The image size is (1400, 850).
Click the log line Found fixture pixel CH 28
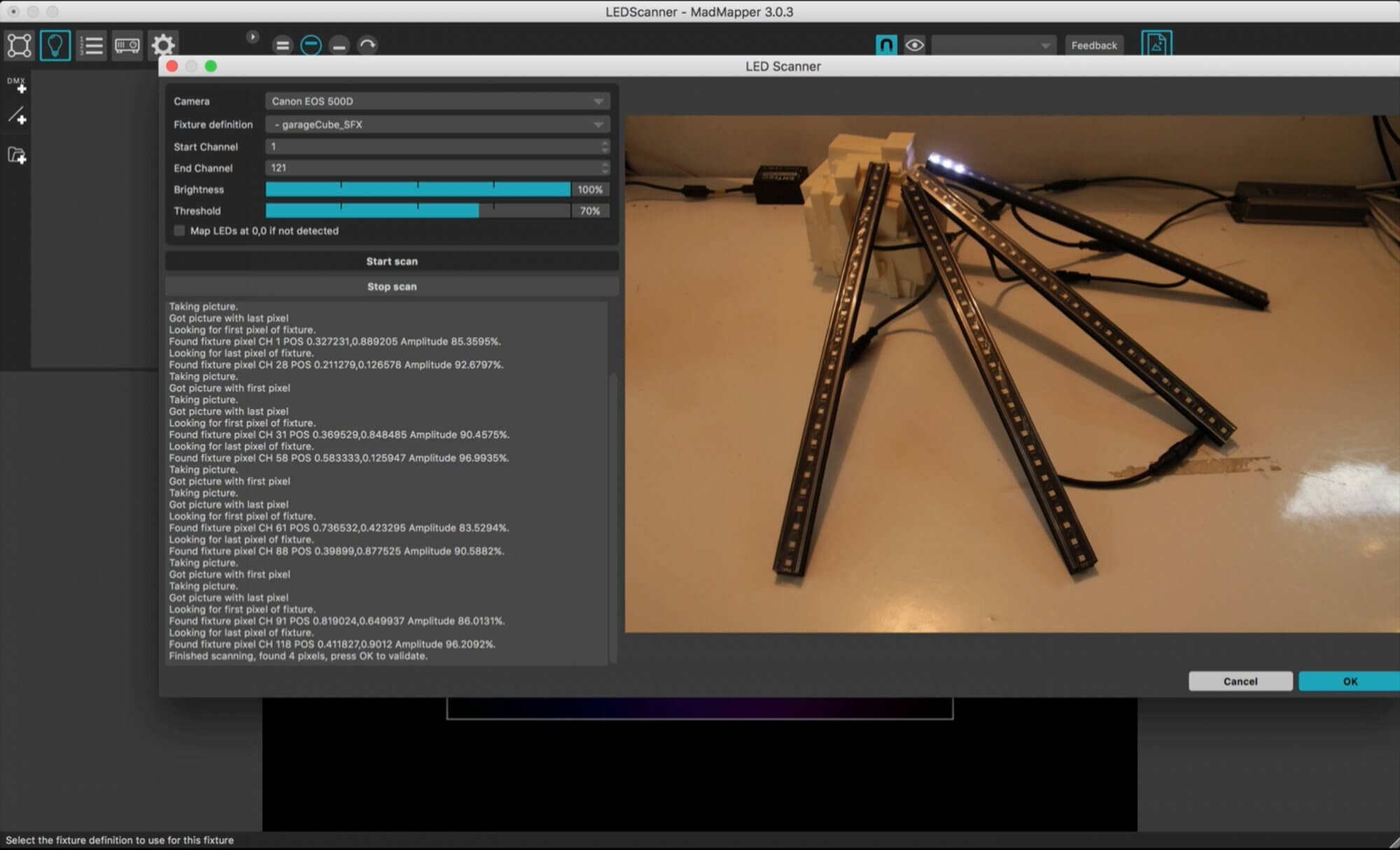[x=336, y=365]
